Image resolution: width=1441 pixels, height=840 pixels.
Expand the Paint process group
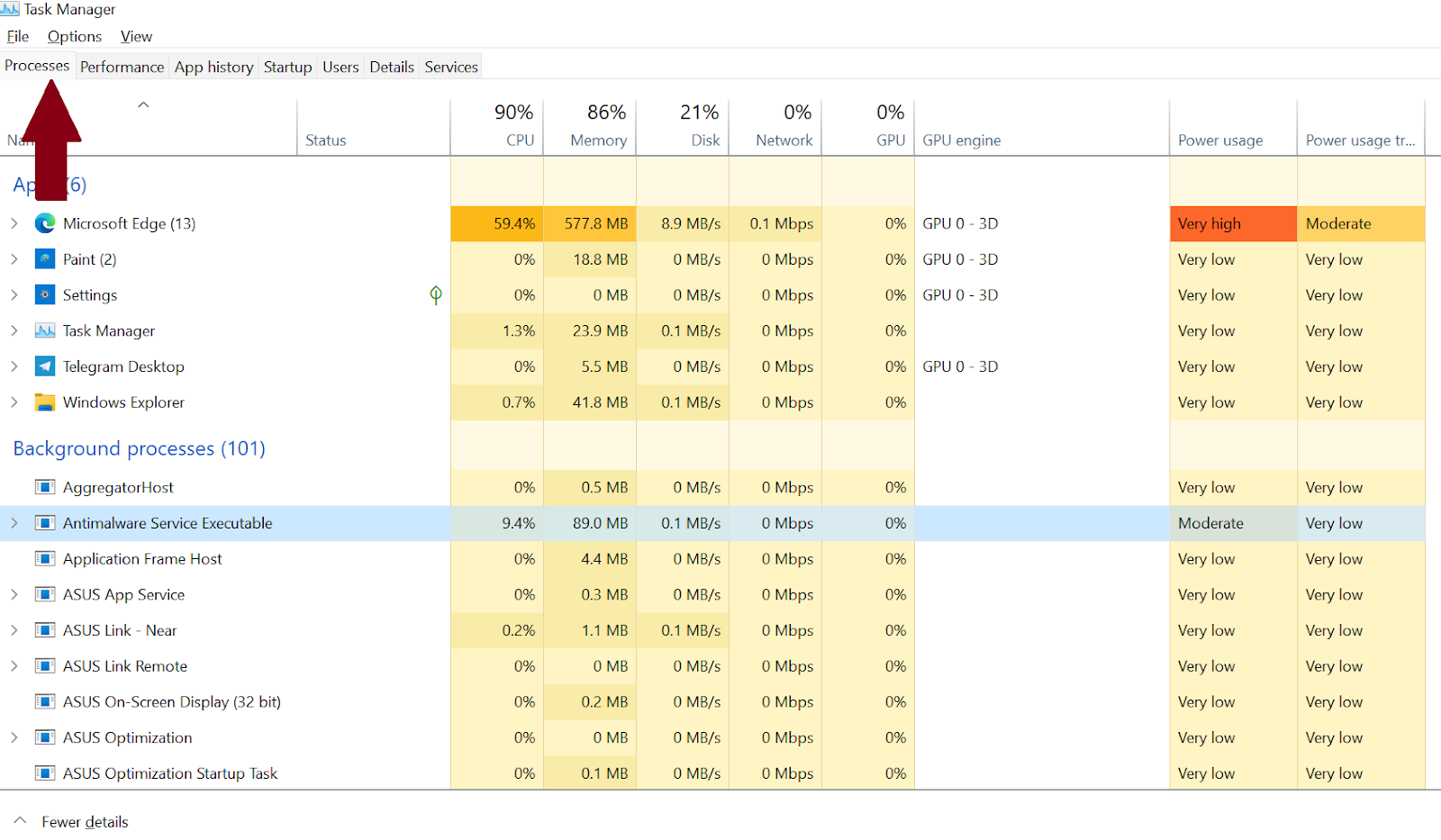click(14, 259)
